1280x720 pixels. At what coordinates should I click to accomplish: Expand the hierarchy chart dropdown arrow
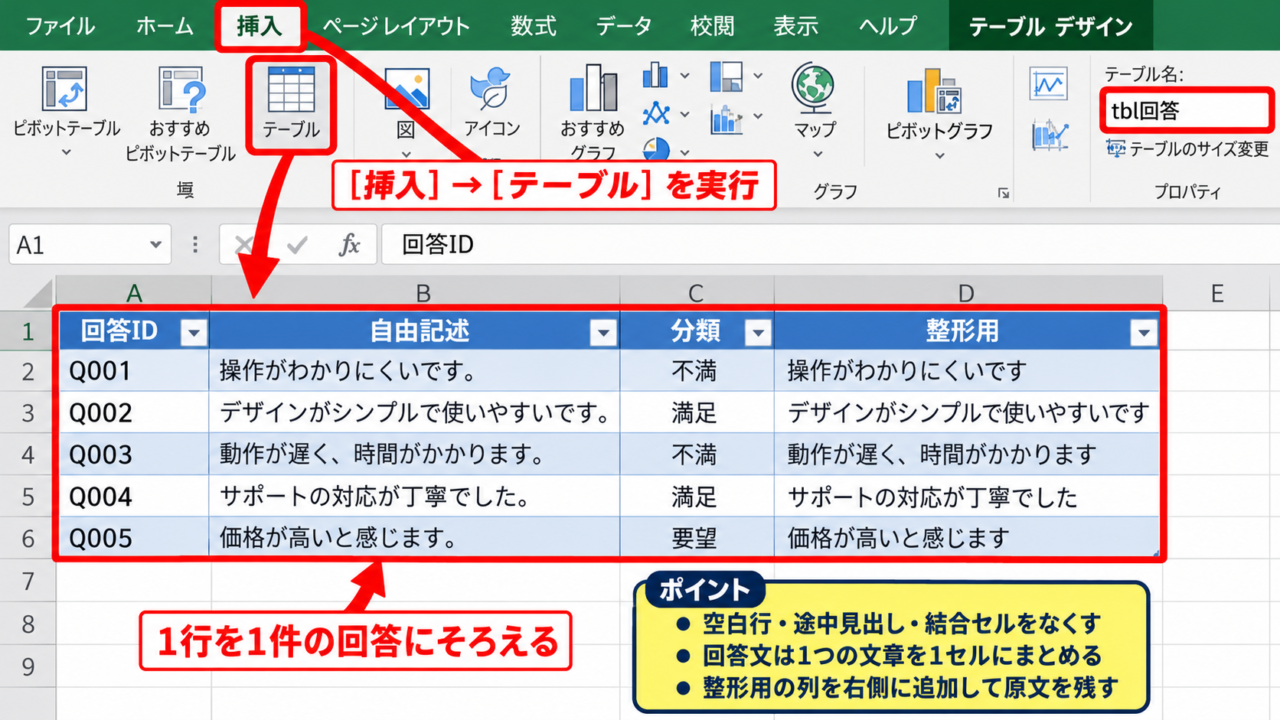click(x=758, y=76)
